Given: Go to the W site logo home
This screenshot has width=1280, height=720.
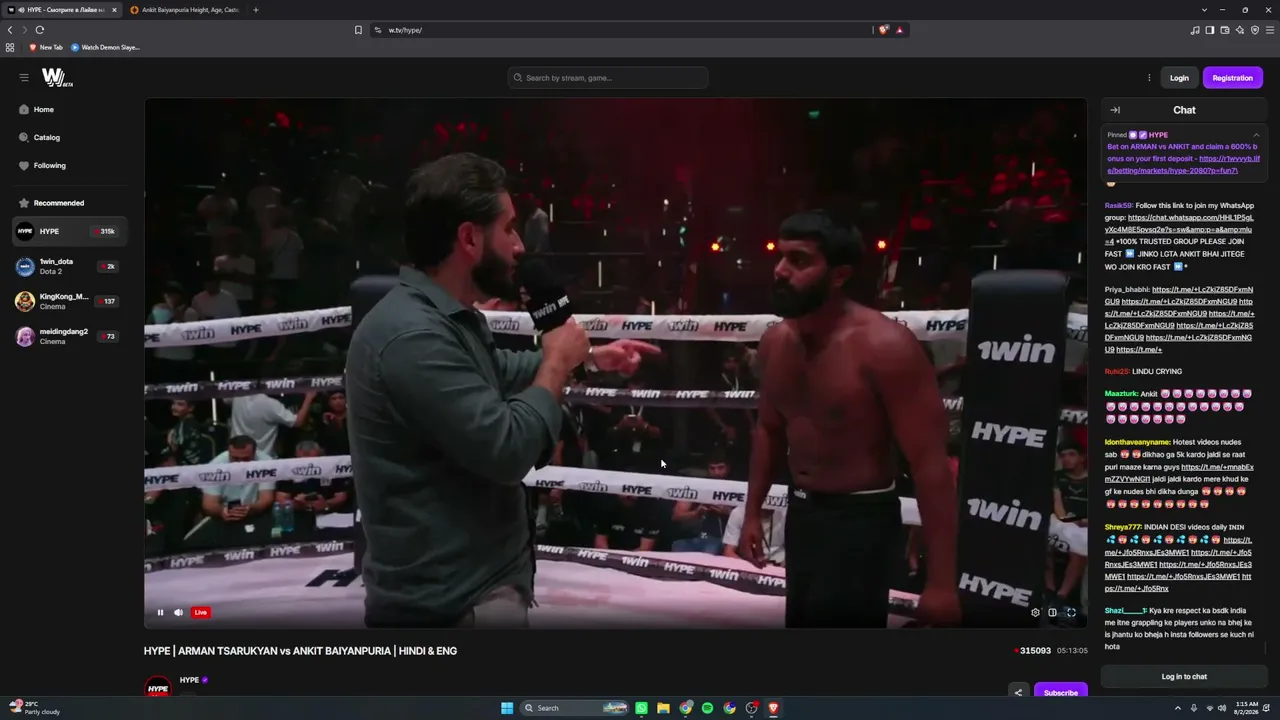Looking at the screenshot, I should coord(57,77).
